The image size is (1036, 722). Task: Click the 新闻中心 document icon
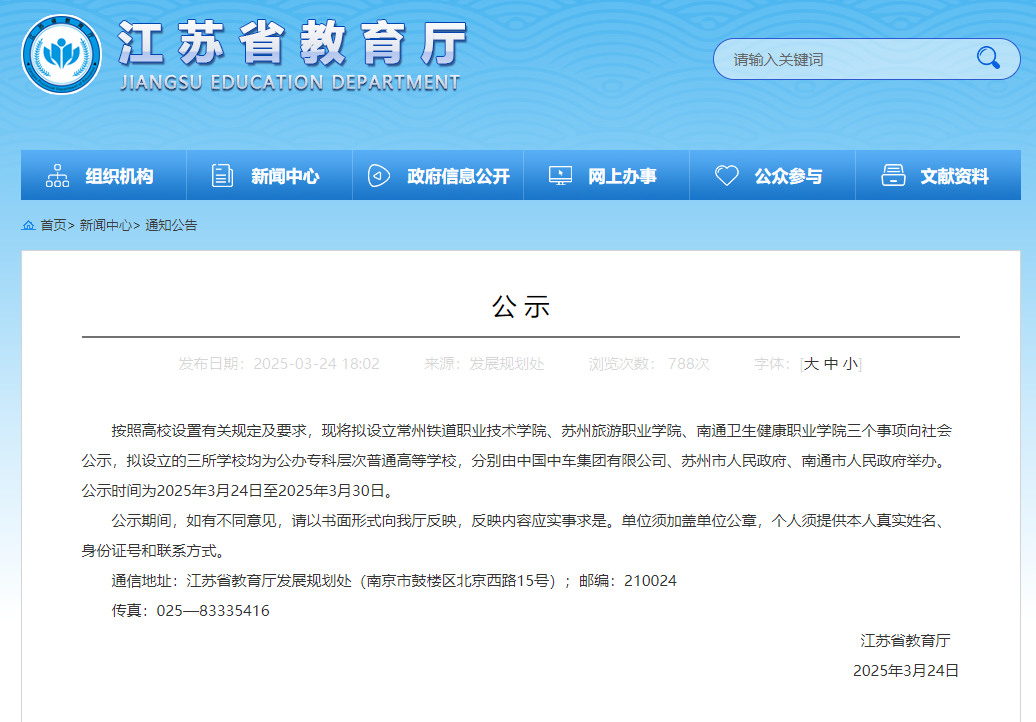coord(222,176)
